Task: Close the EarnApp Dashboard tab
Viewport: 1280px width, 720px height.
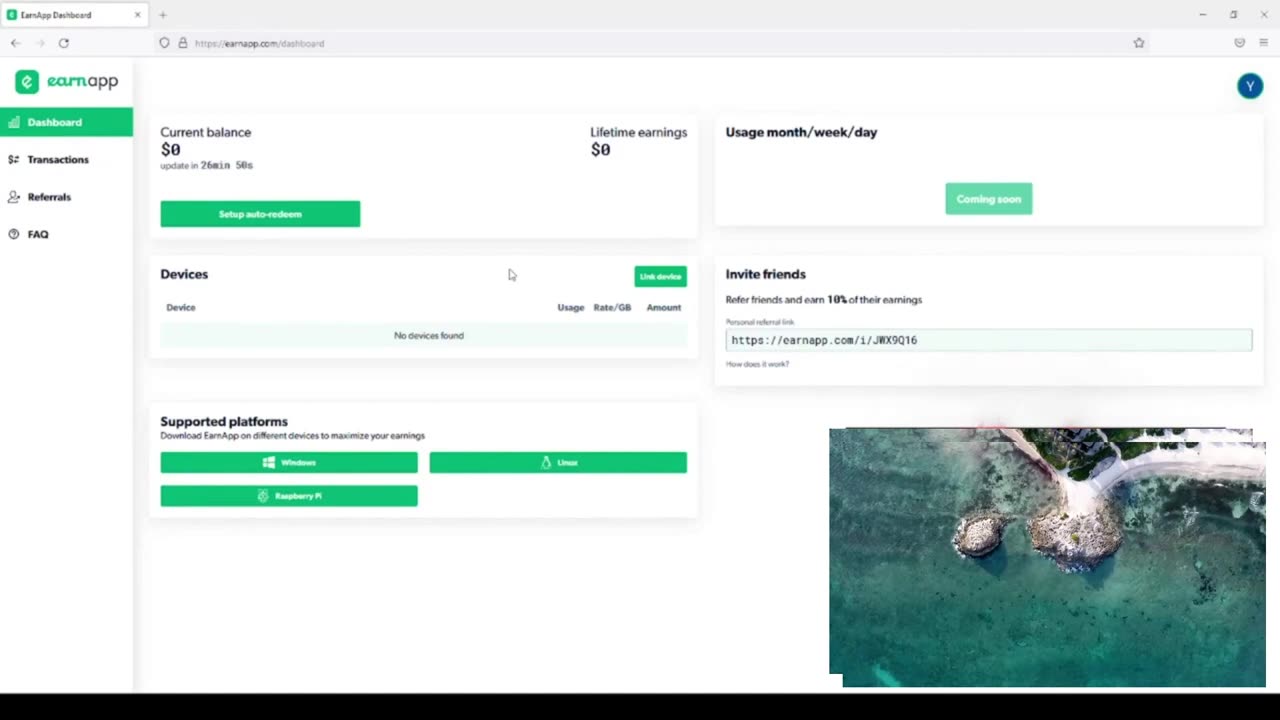Action: (137, 15)
